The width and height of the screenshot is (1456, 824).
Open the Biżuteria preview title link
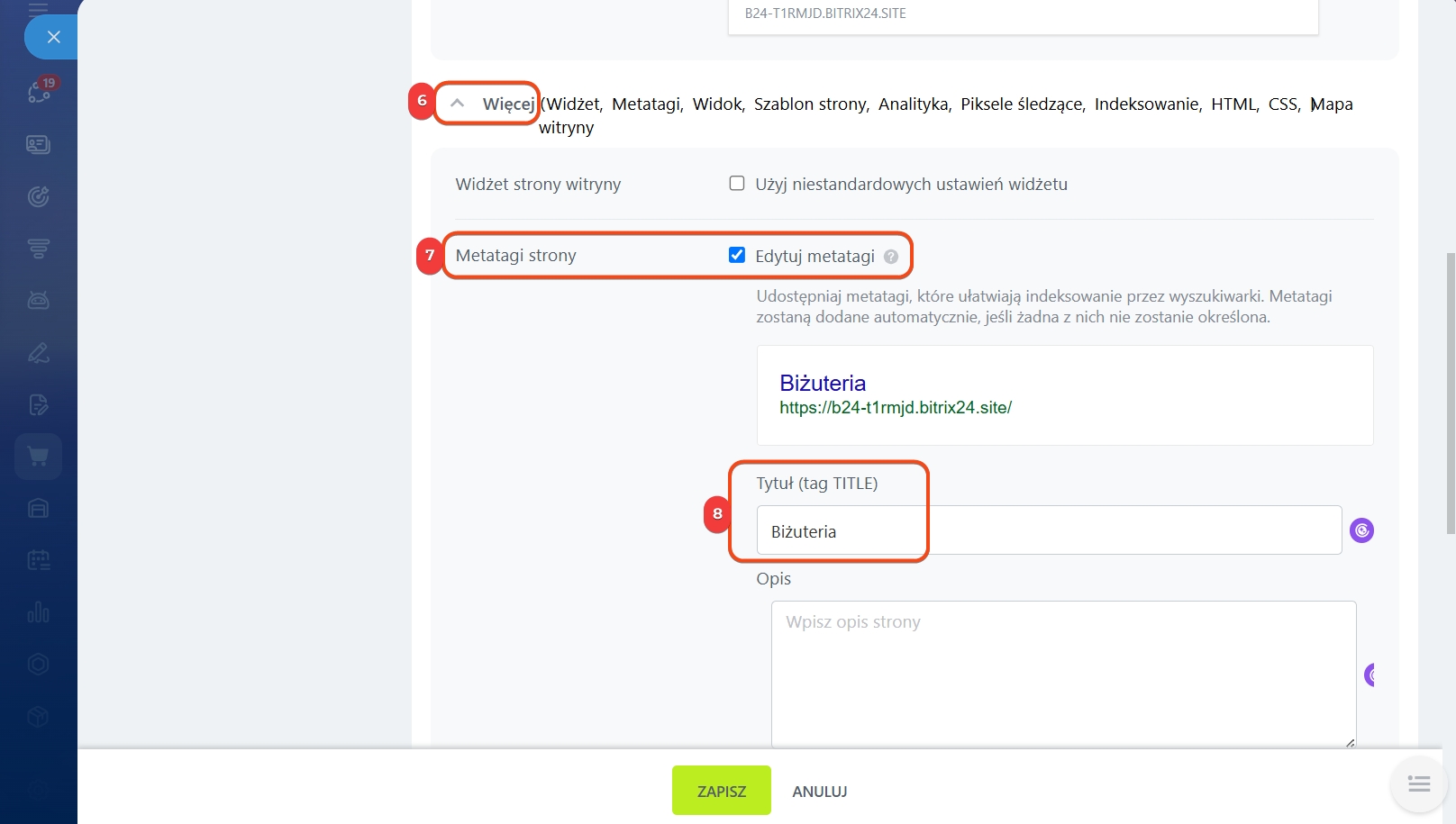822,383
